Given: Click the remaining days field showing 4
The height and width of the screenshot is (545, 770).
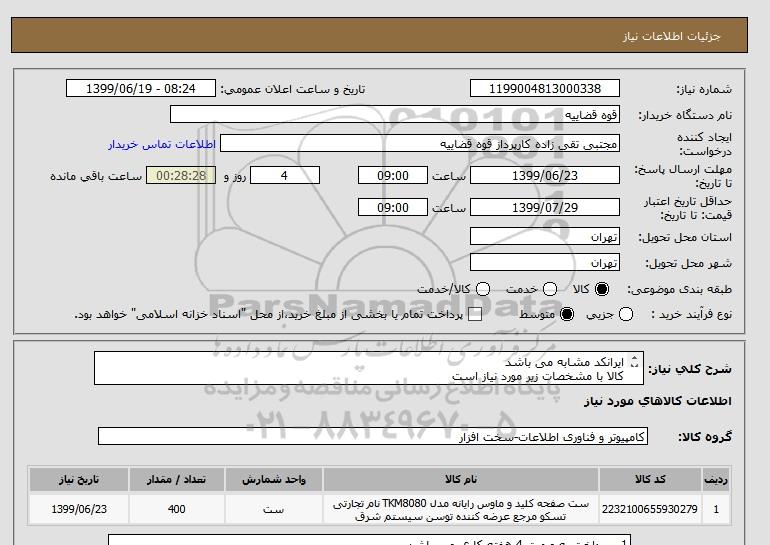Looking at the screenshot, I should pos(285,175).
